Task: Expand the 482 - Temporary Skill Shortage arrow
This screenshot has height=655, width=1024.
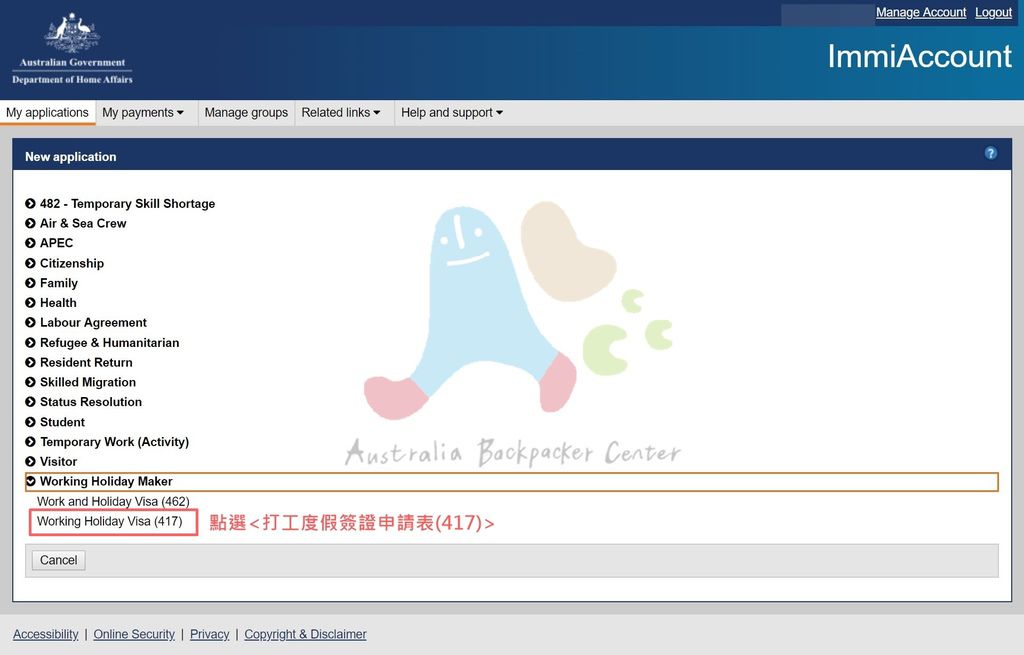Action: click(30, 204)
